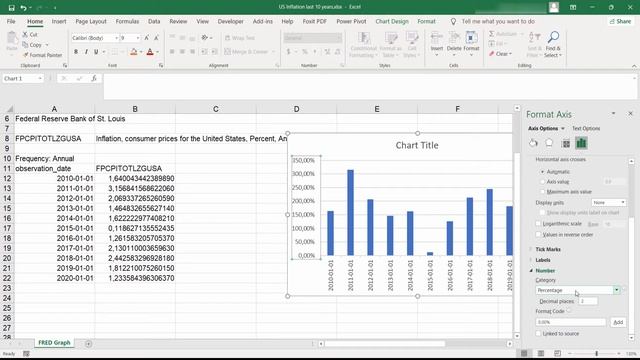Click Text Options in Format Axis
This screenshot has width=640, height=360.
(586, 129)
